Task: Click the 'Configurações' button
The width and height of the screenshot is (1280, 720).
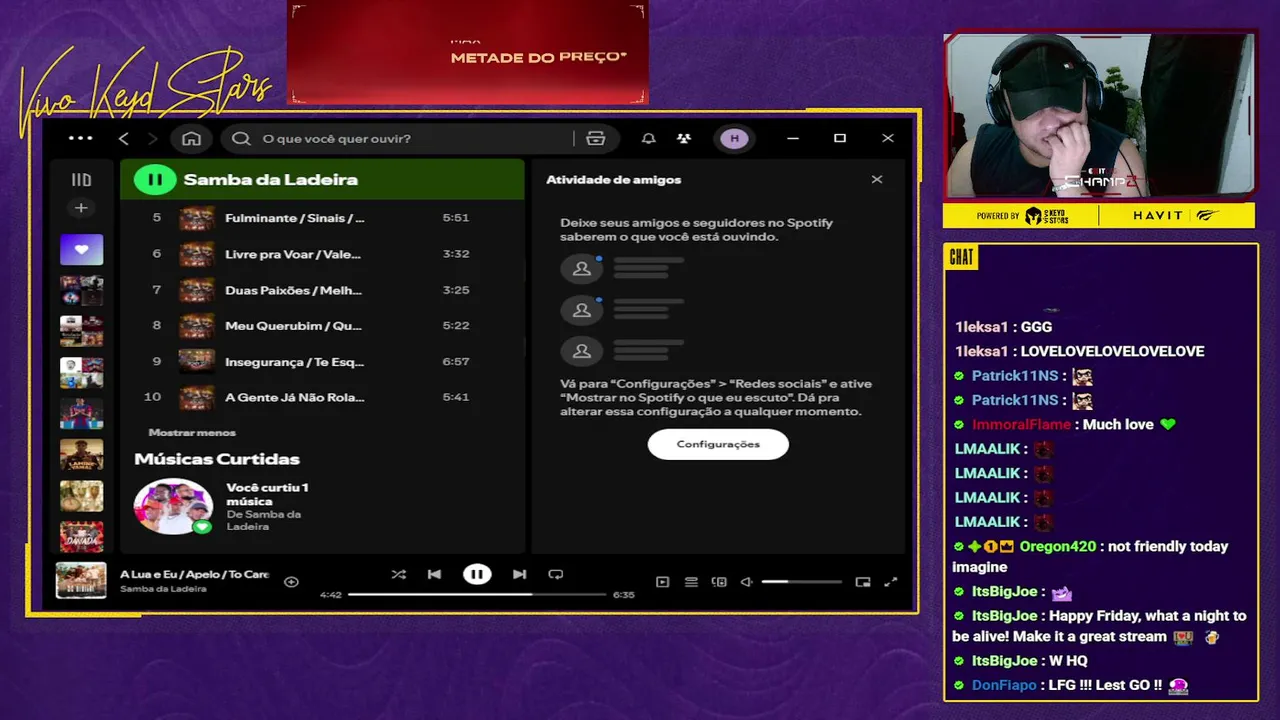Action: click(x=718, y=444)
